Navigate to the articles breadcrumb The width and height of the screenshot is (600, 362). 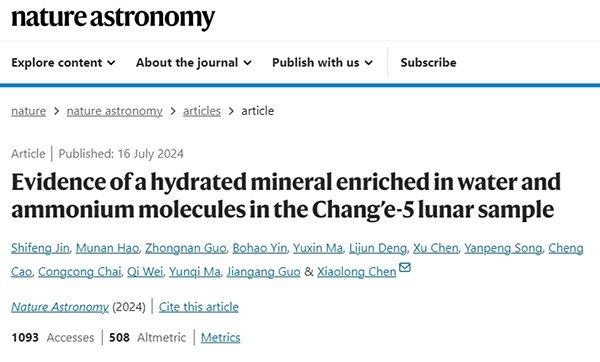point(202,111)
